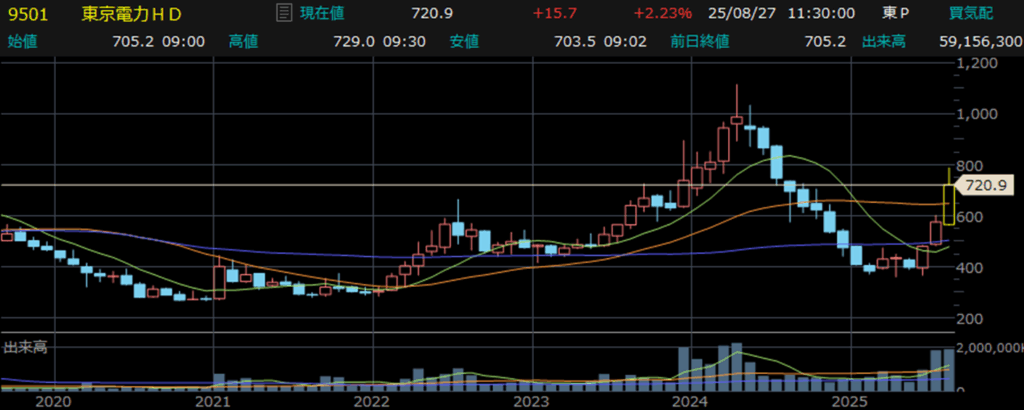Viewport: 1024px width, 410px height.
Task: Click the 現在値 label
Action: click(322, 14)
